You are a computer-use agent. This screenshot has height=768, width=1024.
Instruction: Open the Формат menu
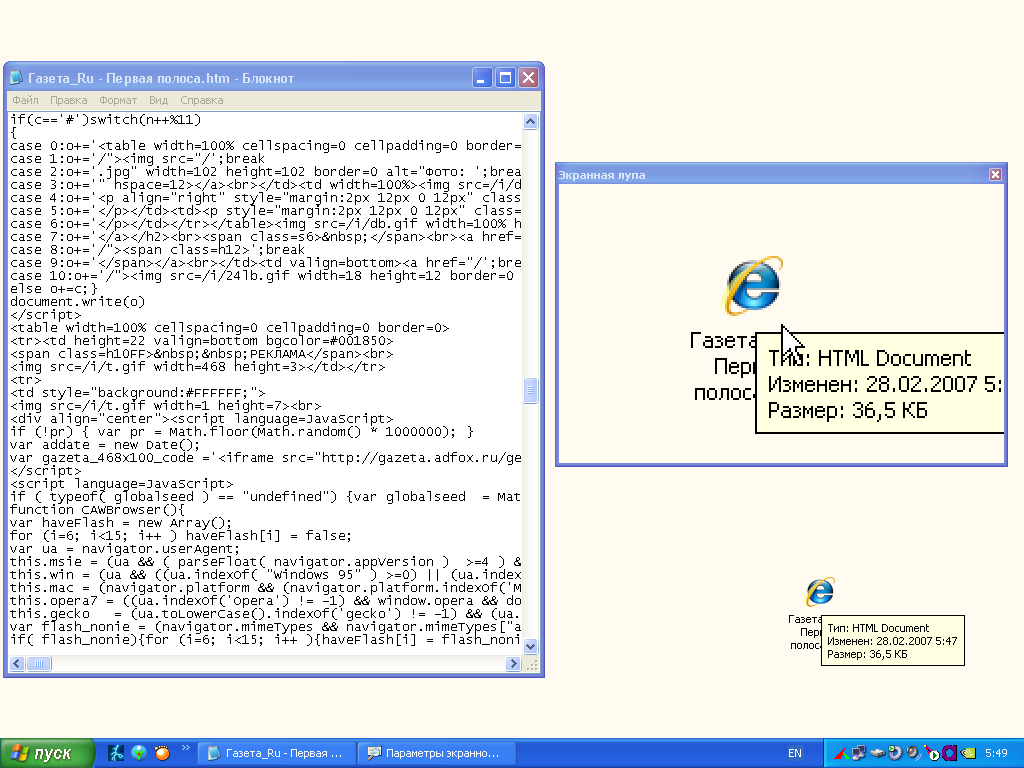point(118,100)
